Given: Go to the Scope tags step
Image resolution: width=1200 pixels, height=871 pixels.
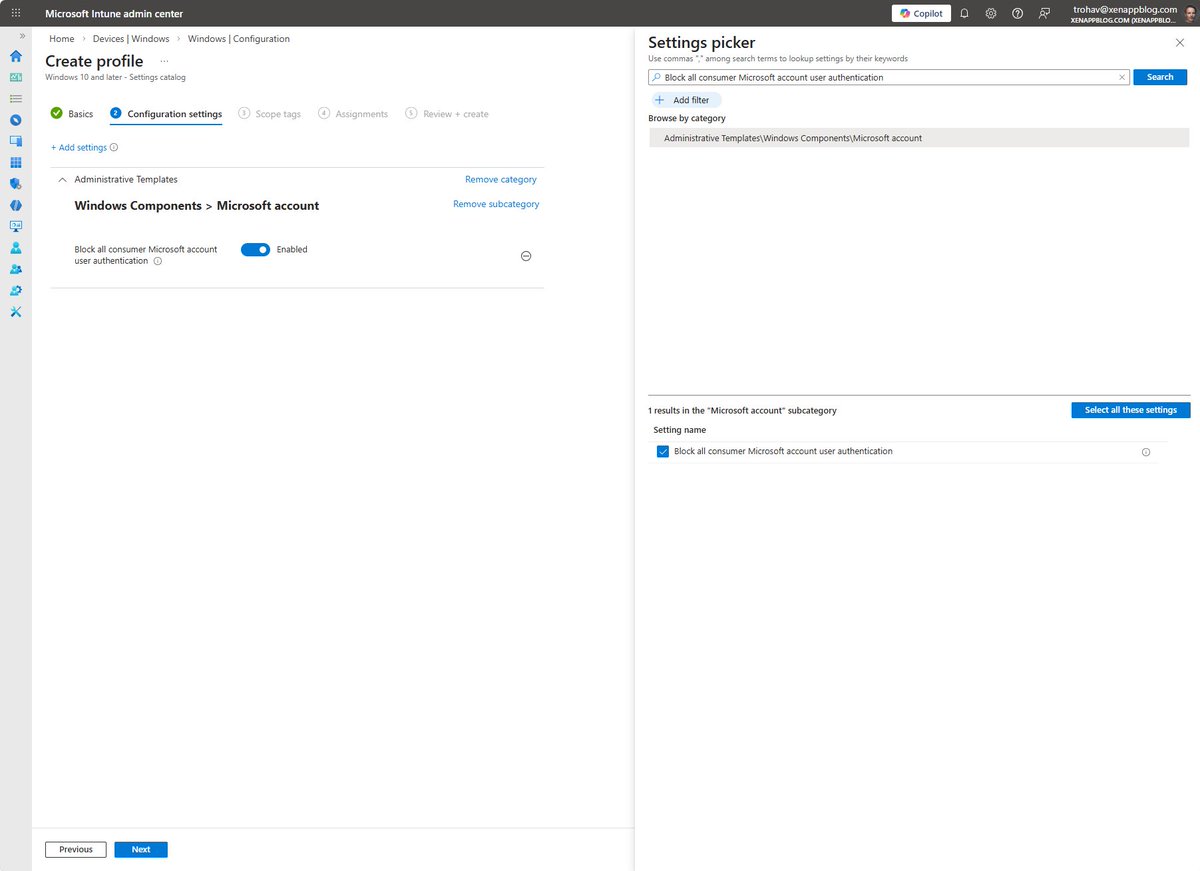Looking at the screenshot, I should pos(270,114).
